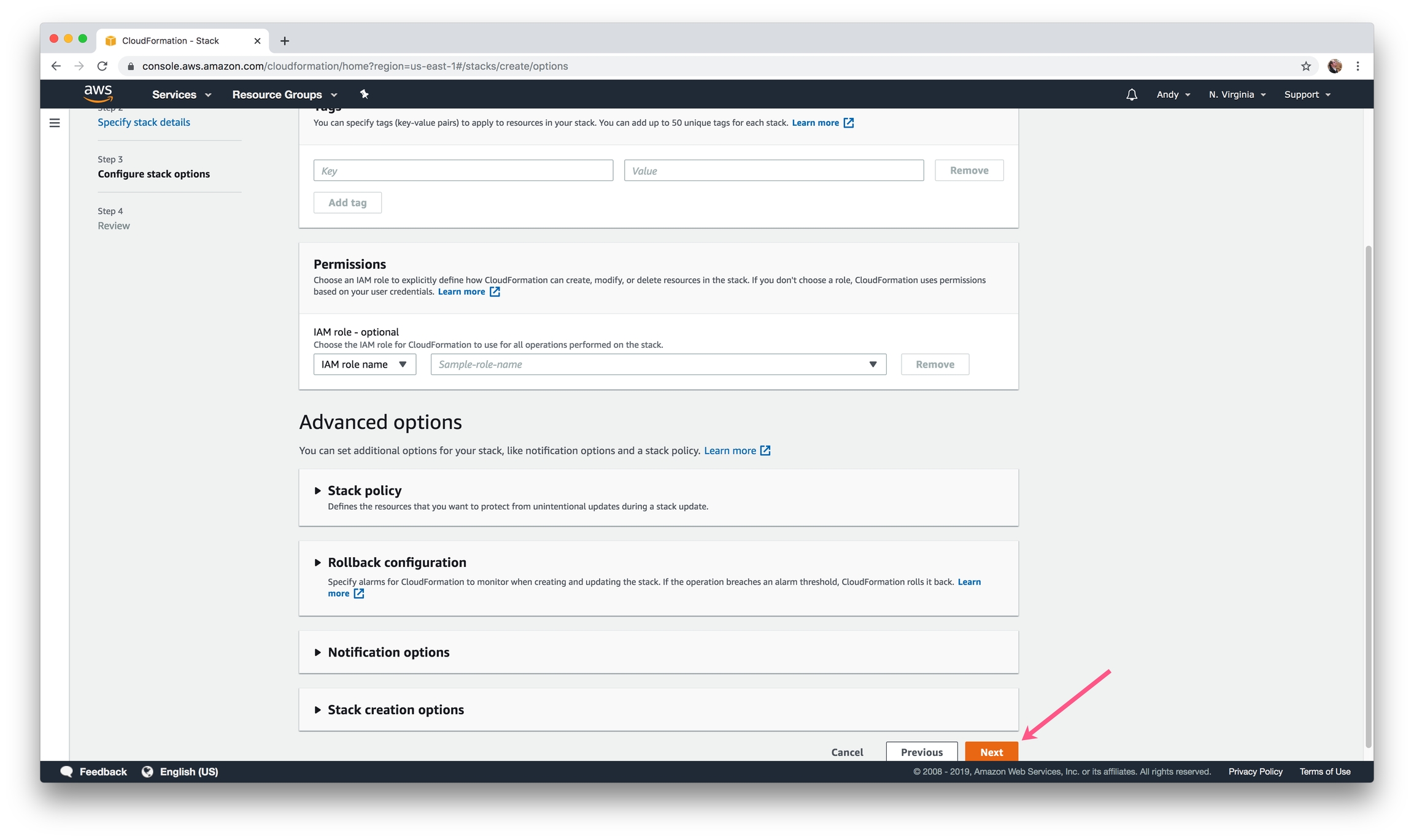Click the Previous button
This screenshot has height=840, width=1414.
(922, 752)
